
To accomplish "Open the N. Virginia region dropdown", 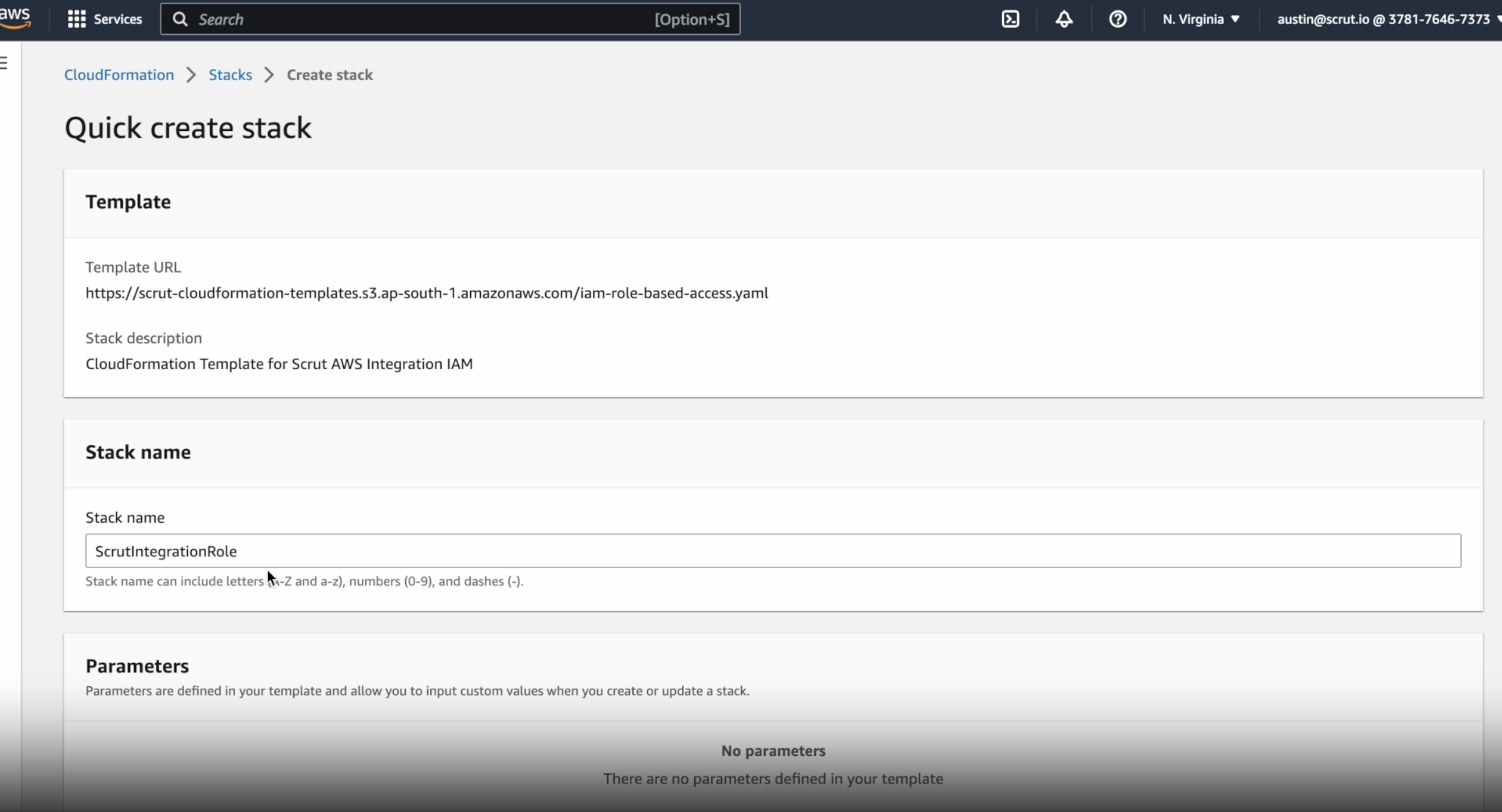I will 1201,19.
